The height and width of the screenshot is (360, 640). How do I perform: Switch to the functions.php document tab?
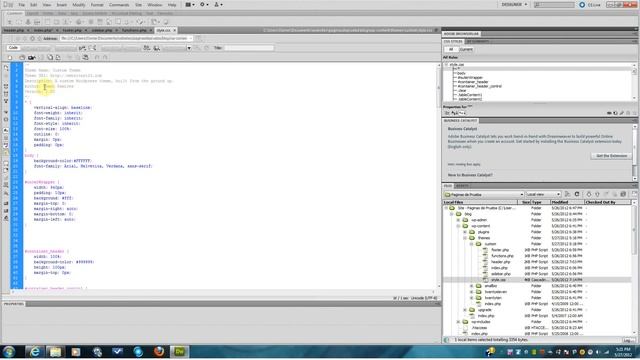tap(134, 30)
